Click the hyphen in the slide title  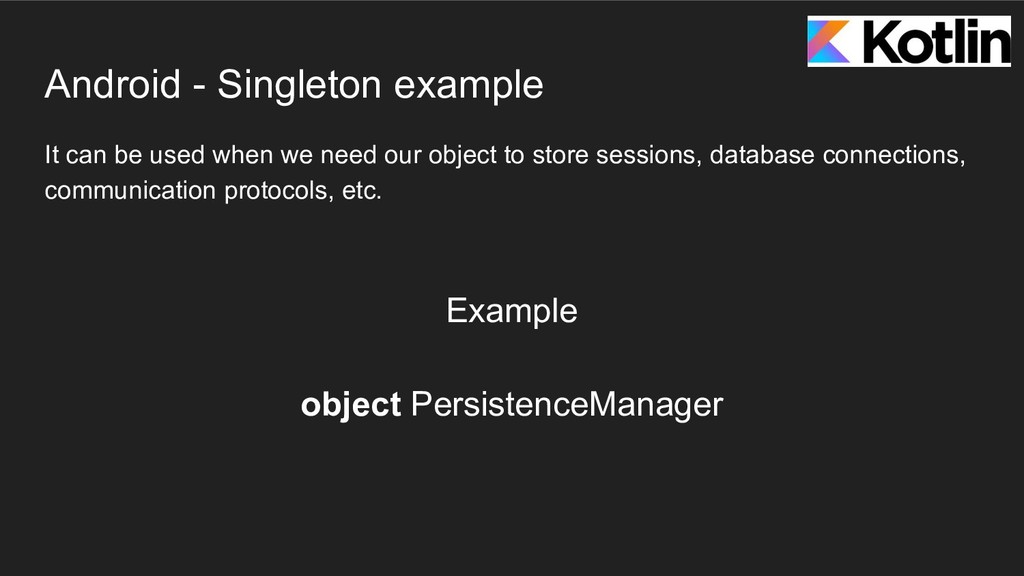pos(201,85)
